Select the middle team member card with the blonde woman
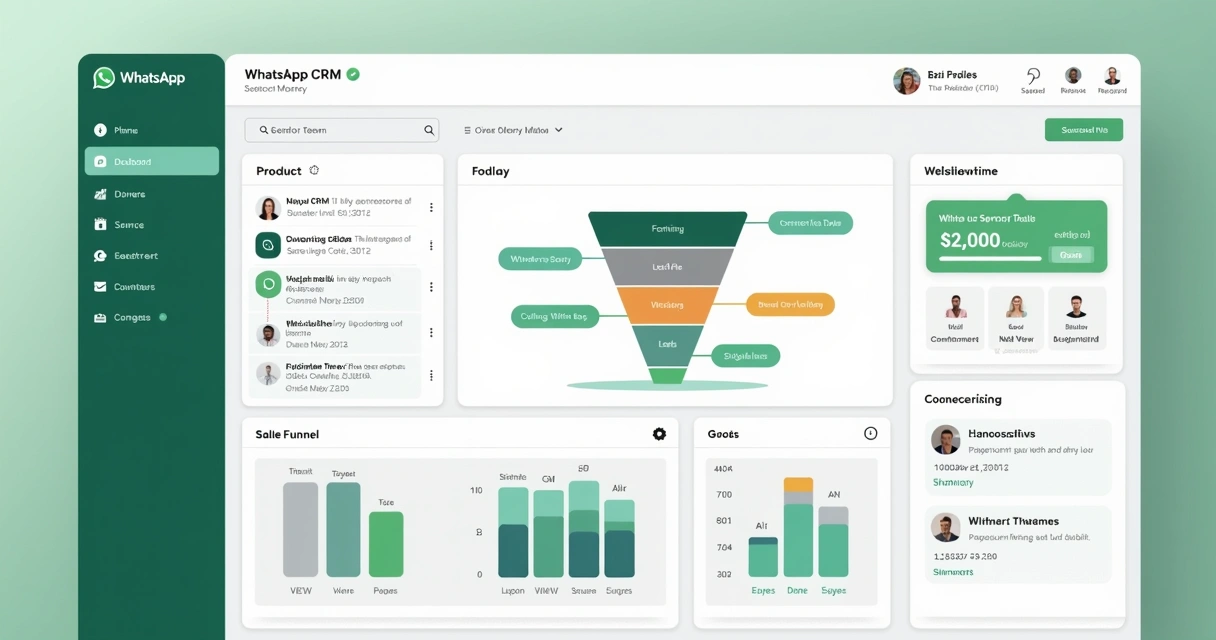This screenshot has height=640, width=1216. [x=1016, y=318]
